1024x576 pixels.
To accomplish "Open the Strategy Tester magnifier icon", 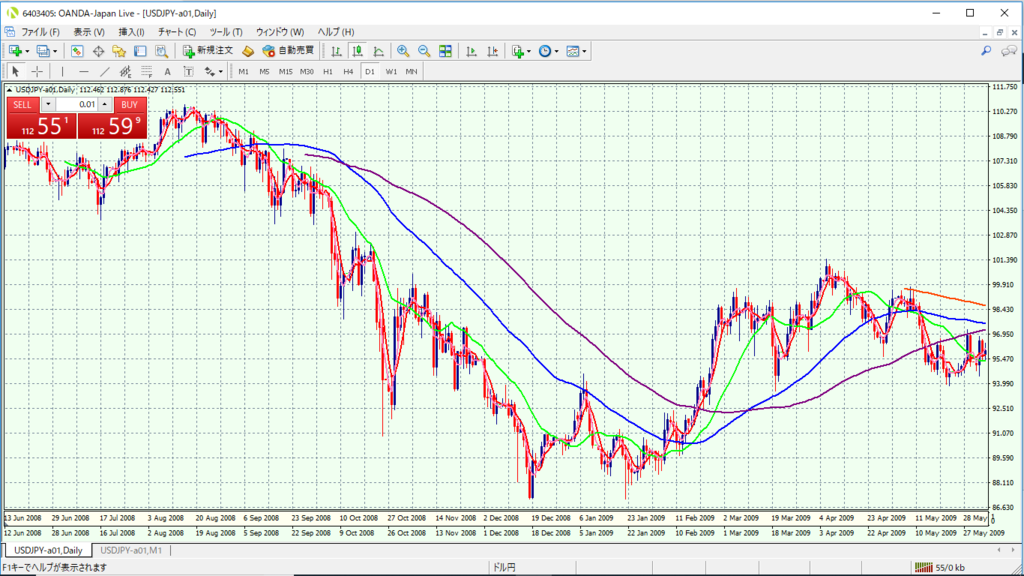I will pyautogui.click(x=161, y=51).
